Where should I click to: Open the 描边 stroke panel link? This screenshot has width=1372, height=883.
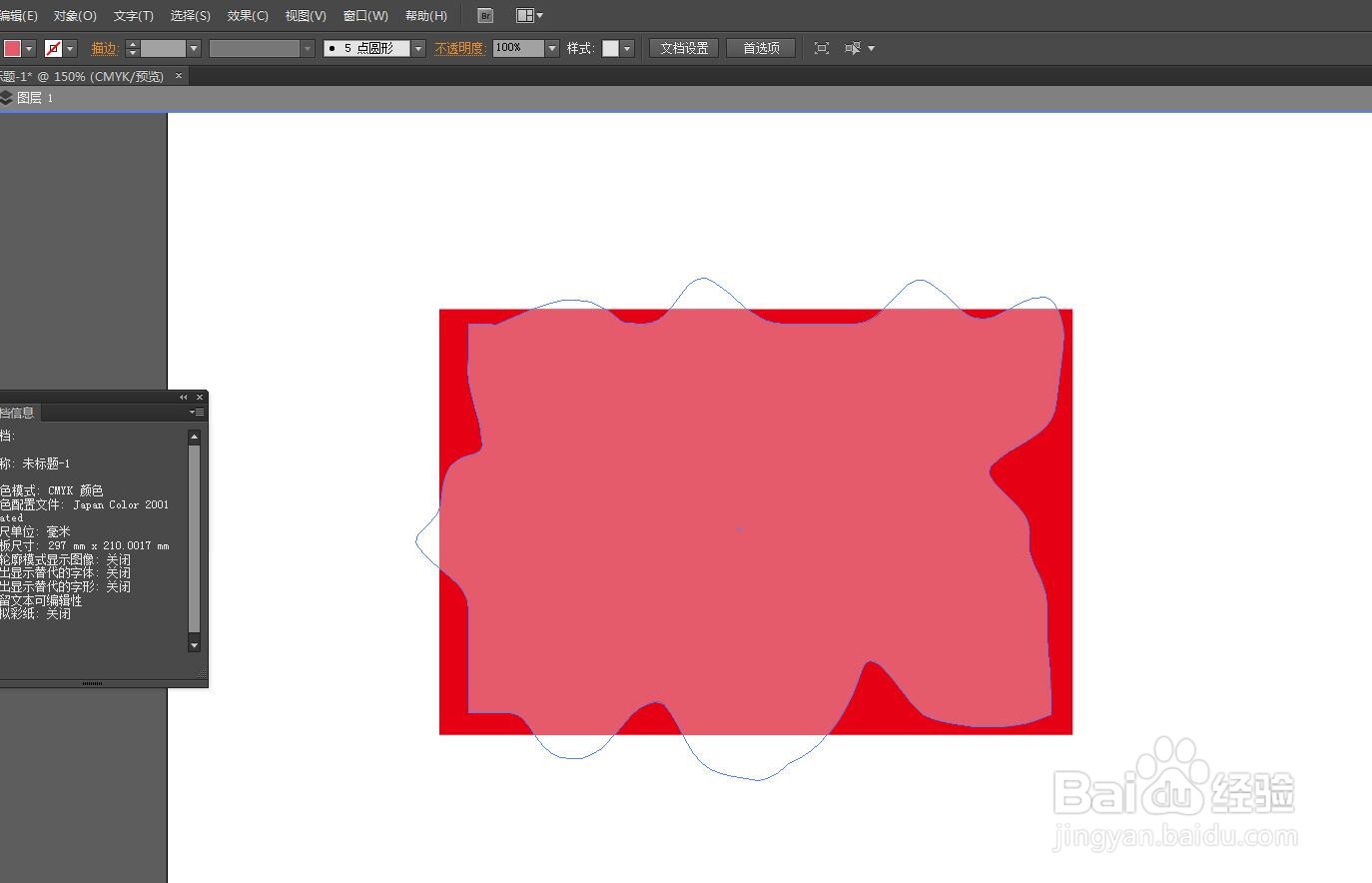click(x=105, y=48)
